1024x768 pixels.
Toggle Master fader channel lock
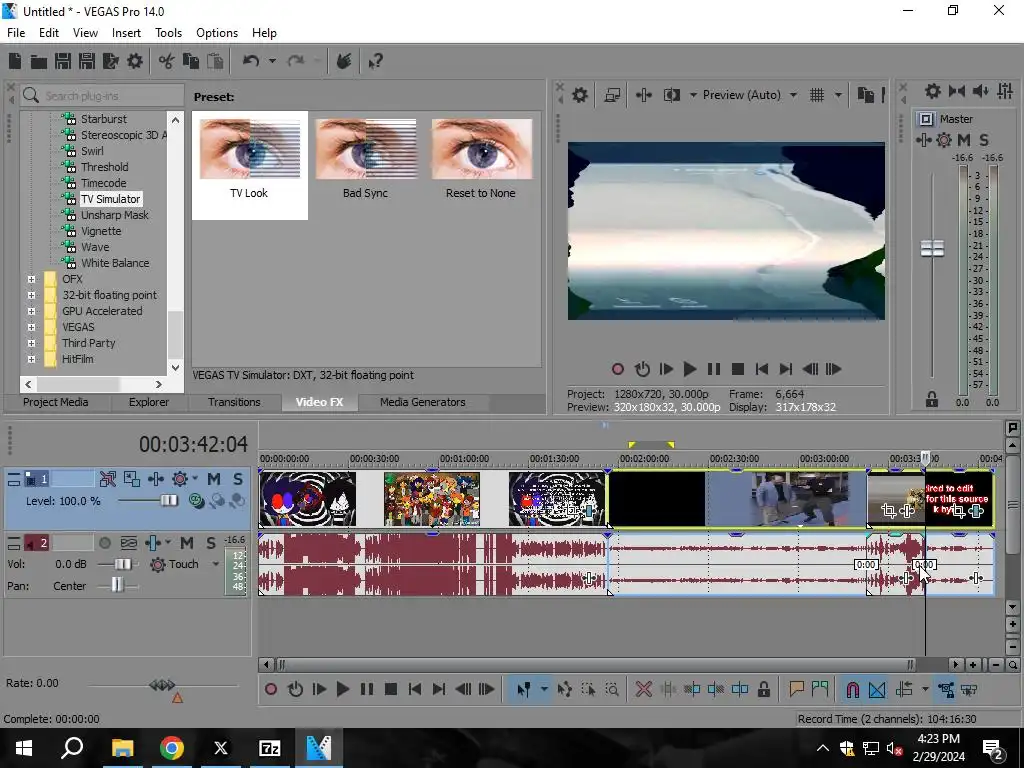pyautogui.click(x=932, y=399)
